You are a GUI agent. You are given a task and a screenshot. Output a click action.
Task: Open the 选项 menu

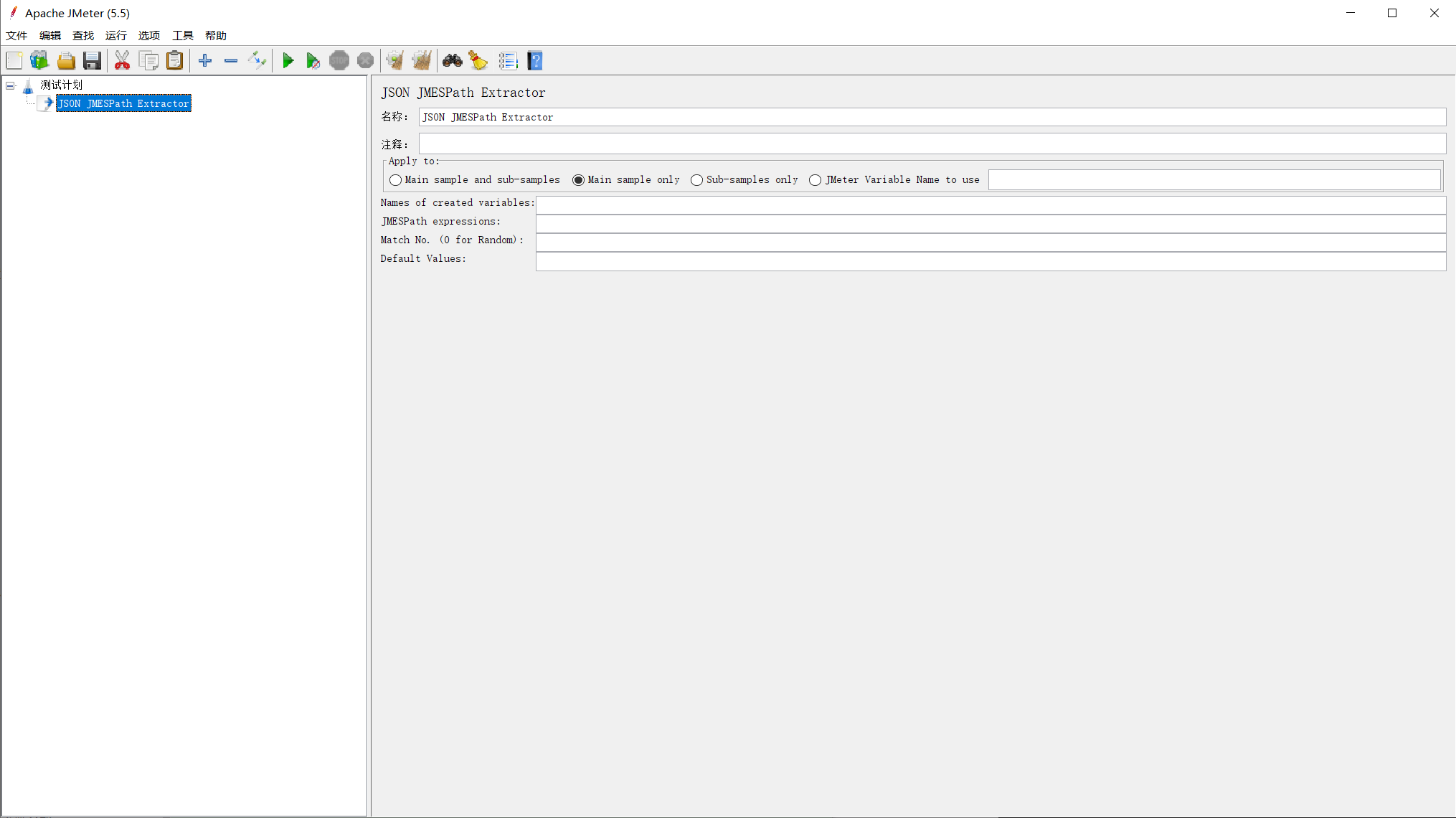point(149,35)
